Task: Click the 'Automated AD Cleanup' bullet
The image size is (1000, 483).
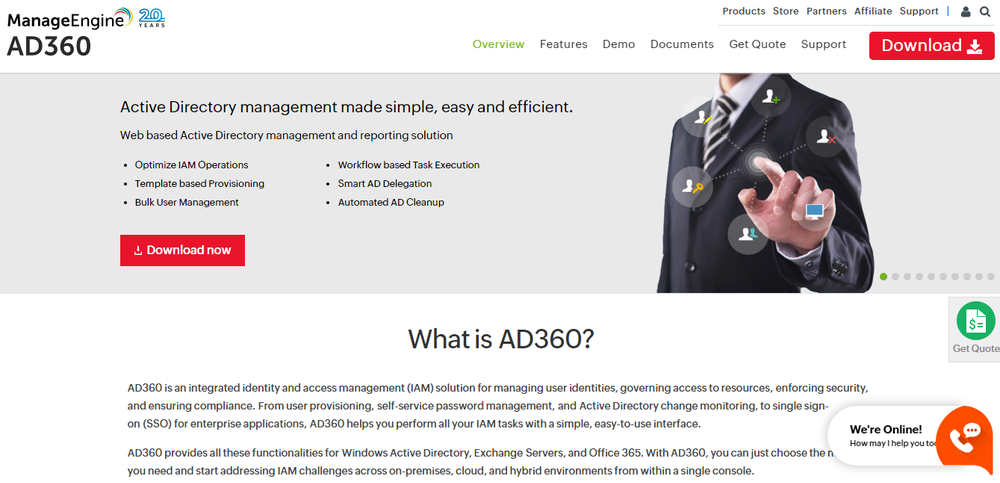Action: pos(391,202)
